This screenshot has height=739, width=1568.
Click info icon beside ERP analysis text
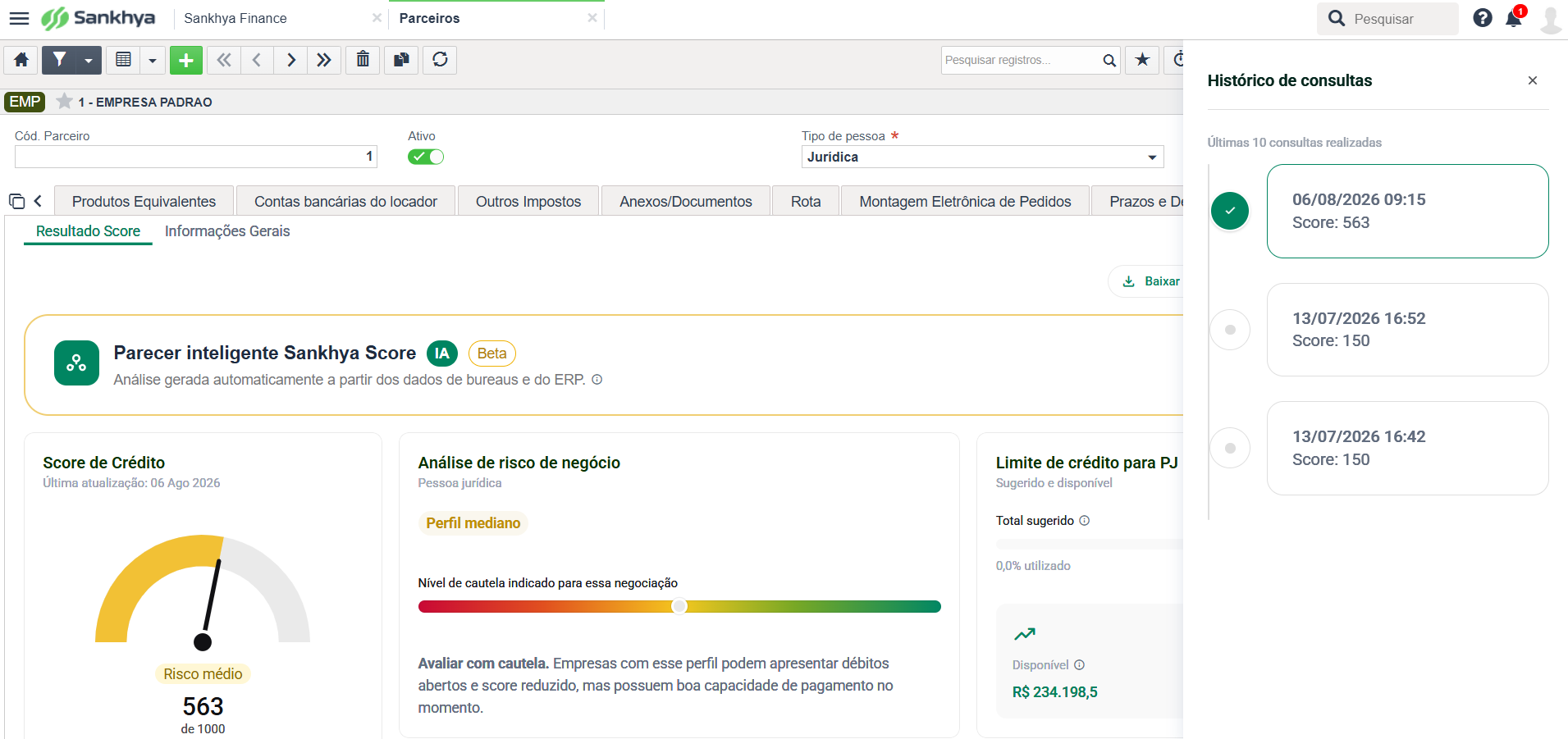coord(597,380)
